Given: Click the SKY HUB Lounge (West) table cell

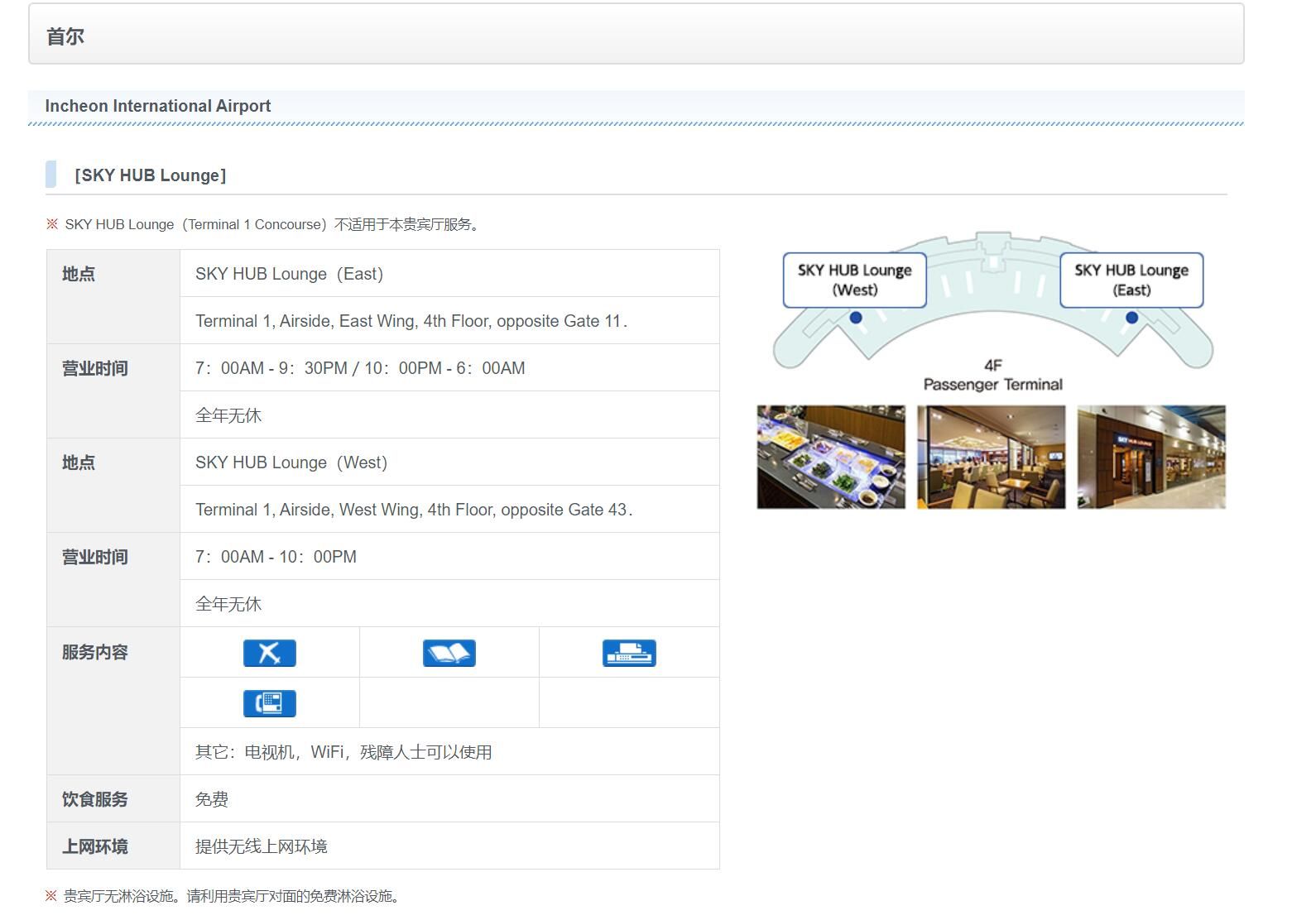Looking at the screenshot, I should click(x=449, y=462).
